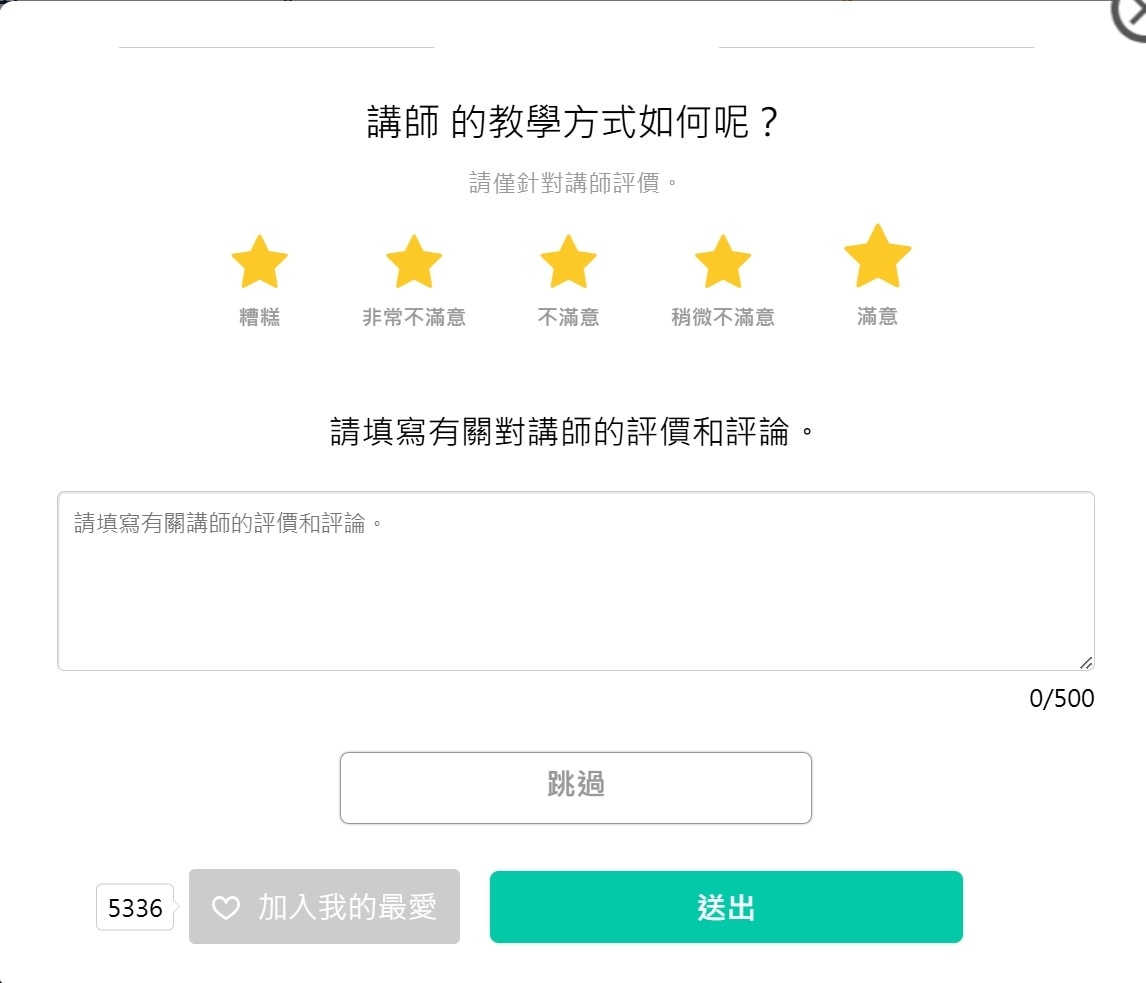Give five stars with 滿意 star
Screen dimensions: 1146x983
click(877, 257)
